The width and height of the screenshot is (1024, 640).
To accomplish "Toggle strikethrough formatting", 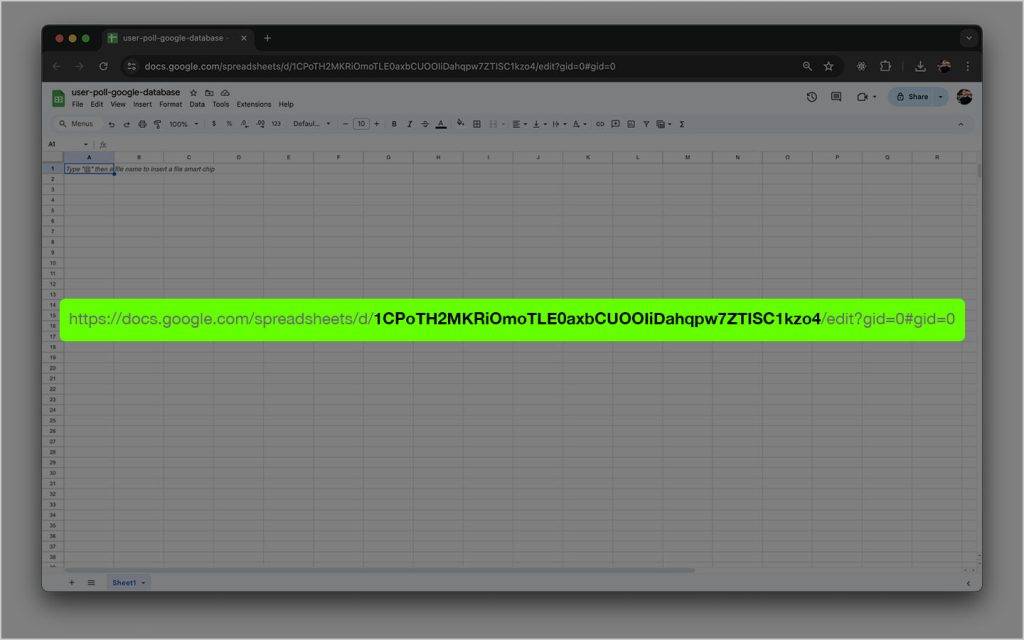I will click(x=425, y=124).
